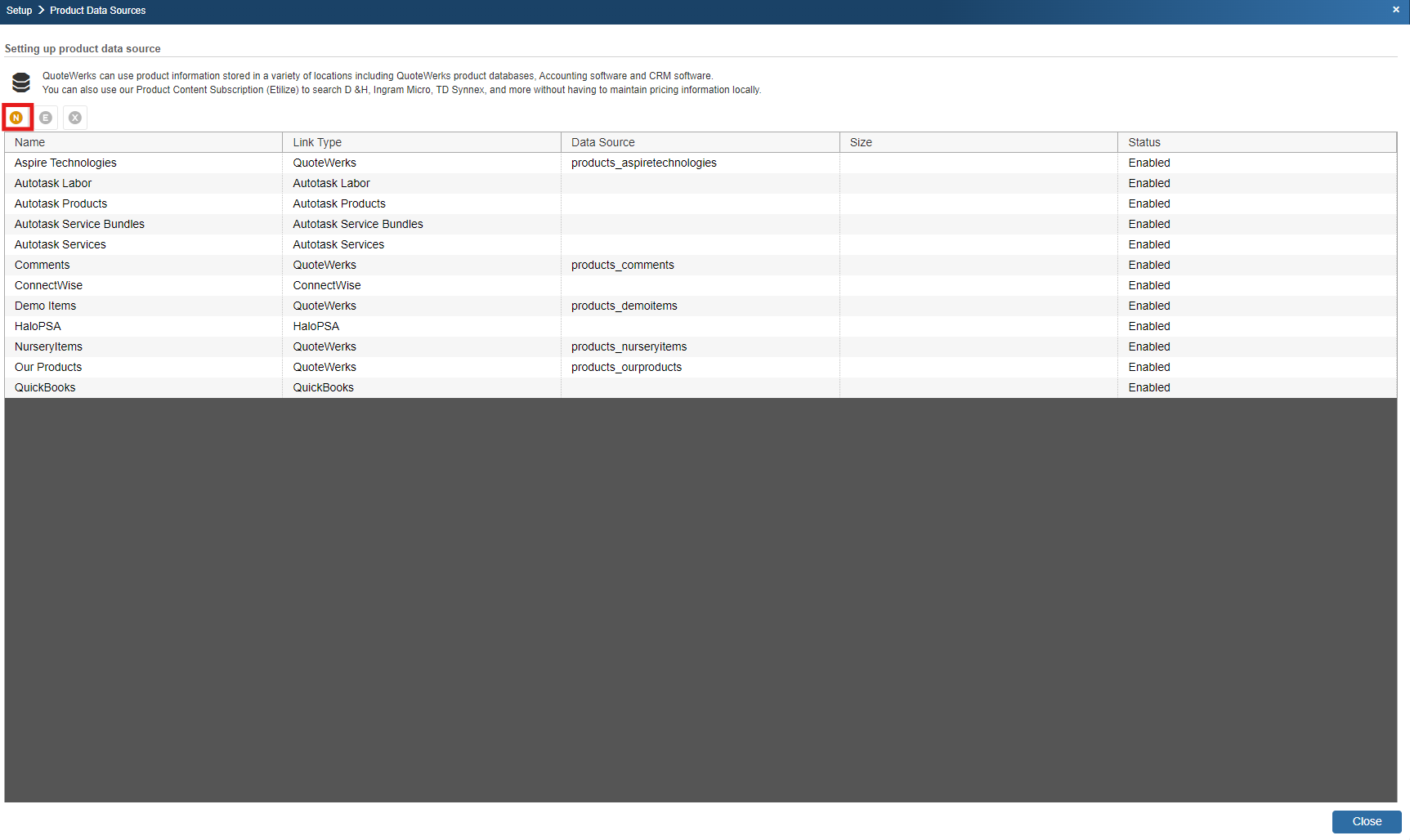This screenshot has height=840, width=1410.
Task: Click QuoteWerks link type for Demo Items
Action: tap(325, 306)
